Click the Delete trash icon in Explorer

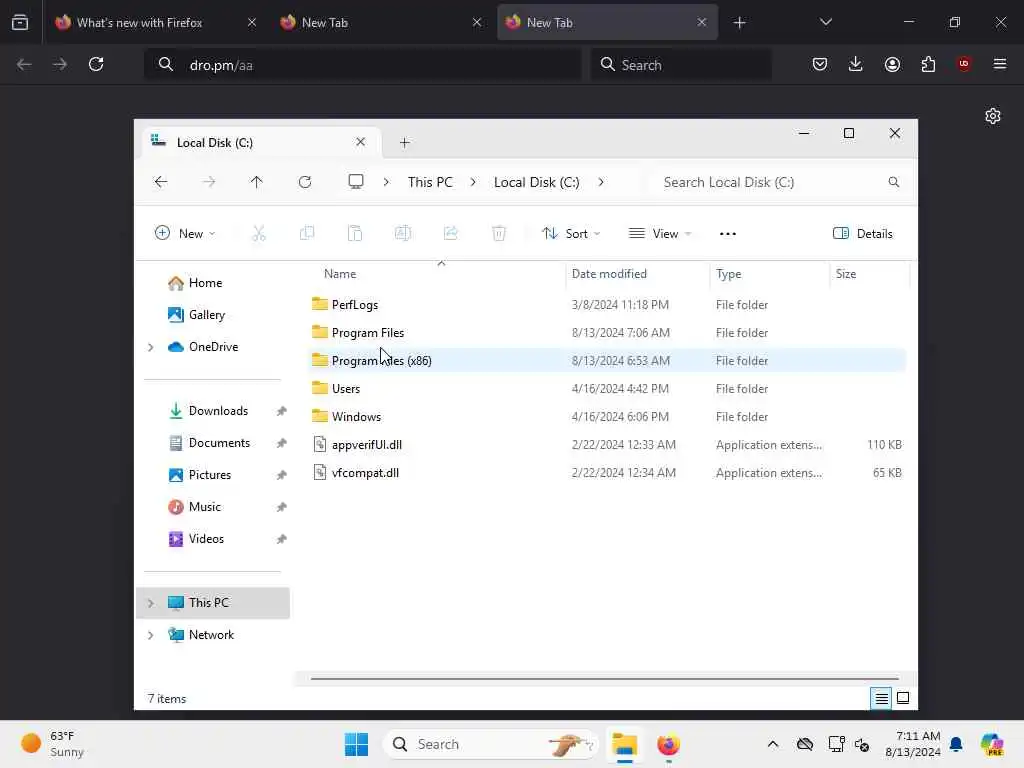coord(499,233)
